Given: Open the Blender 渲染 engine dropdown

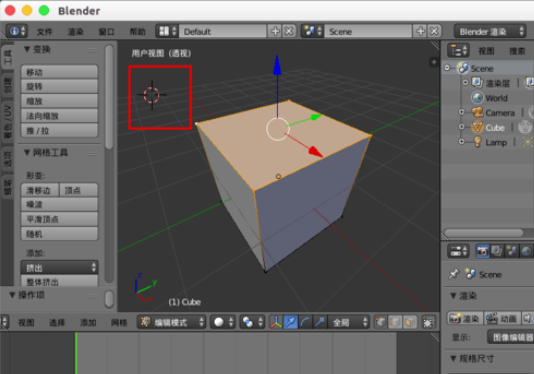Looking at the screenshot, I should (x=490, y=31).
